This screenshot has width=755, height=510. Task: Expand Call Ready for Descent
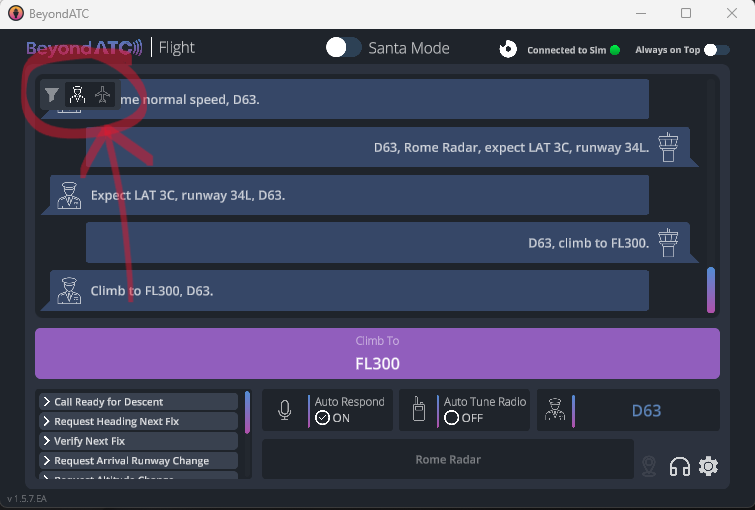pyautogui.click(x=139, y=402)
